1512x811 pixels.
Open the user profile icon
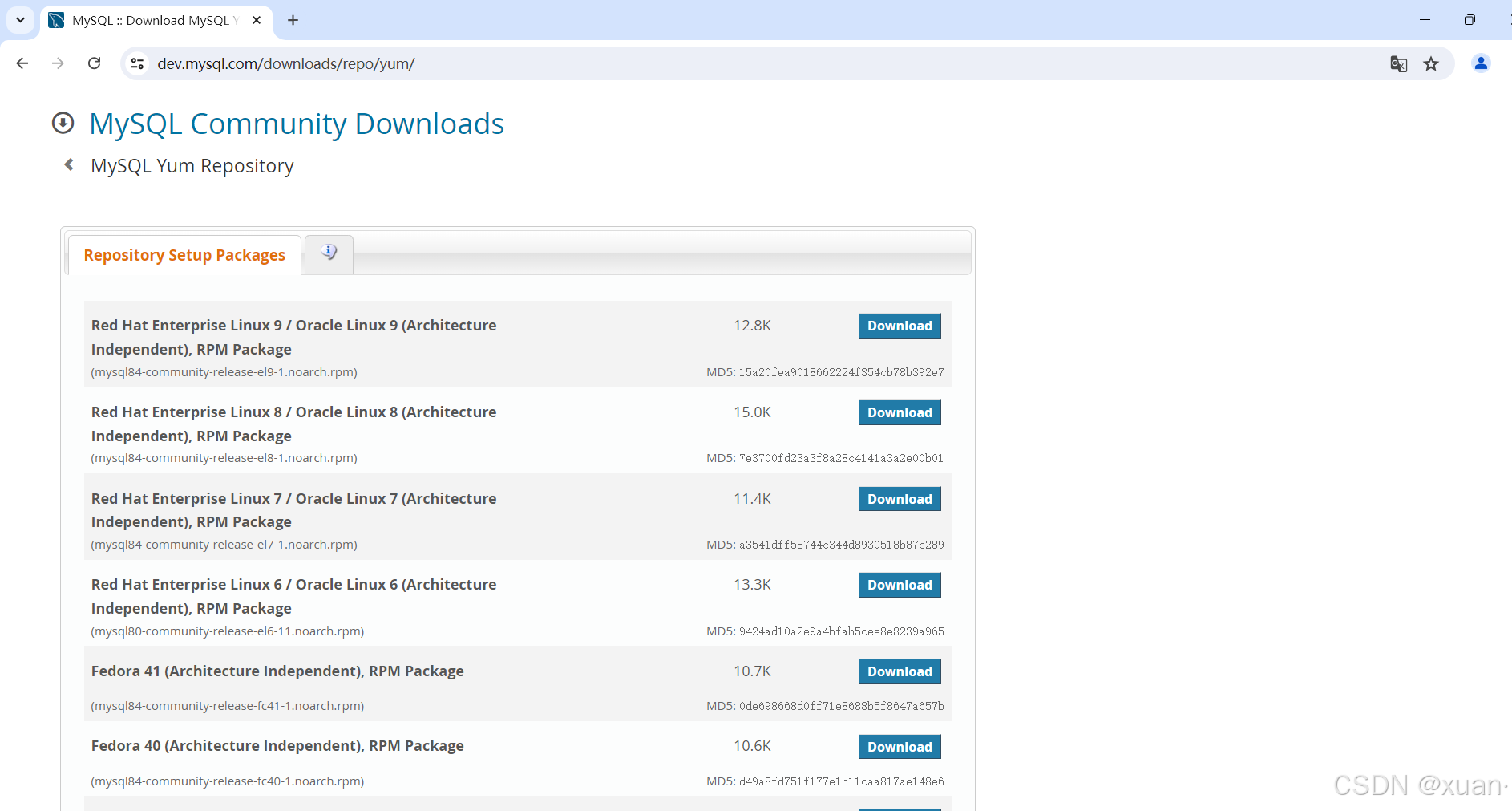pos(1481,63)
